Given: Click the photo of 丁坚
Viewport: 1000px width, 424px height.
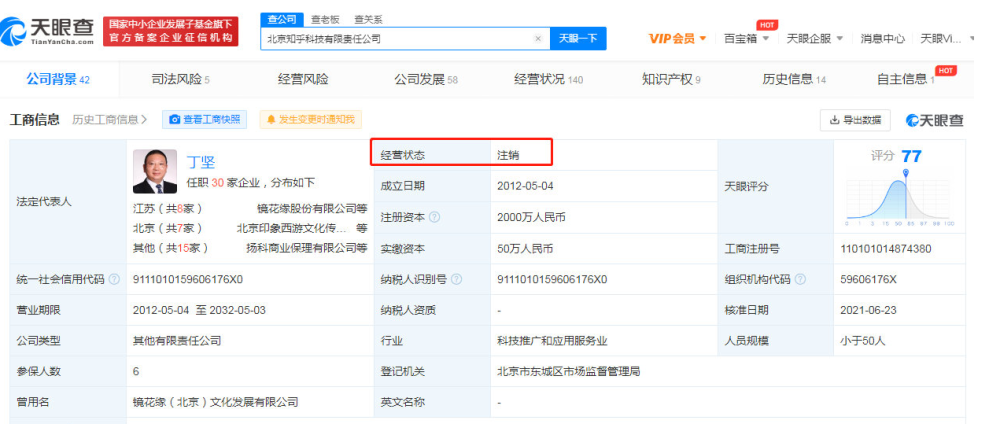Looking at the screenshot, I should tap(155, 172).
